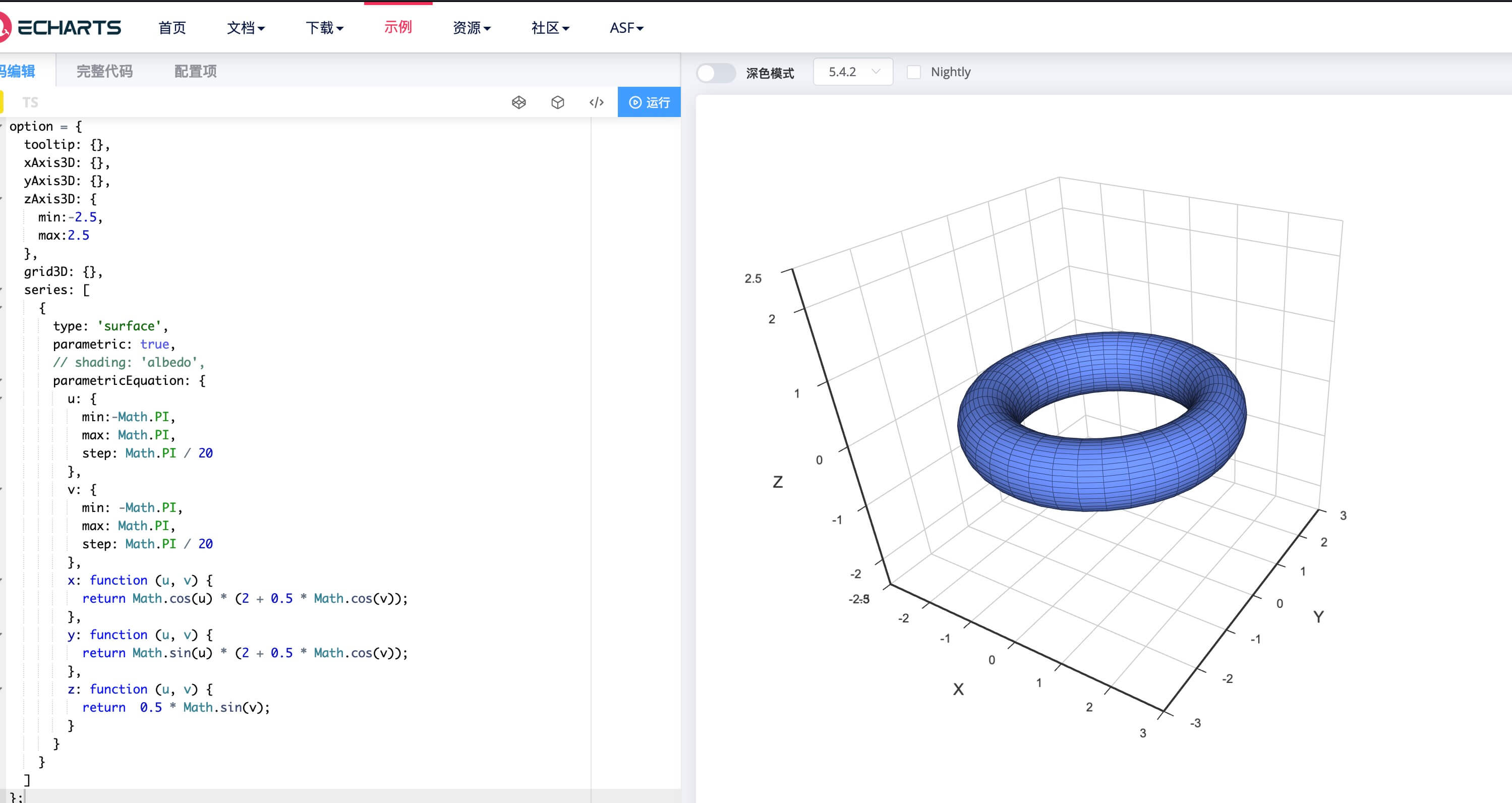
Task: Open the 社区 dropdown menu
Action: click(550, 28)
